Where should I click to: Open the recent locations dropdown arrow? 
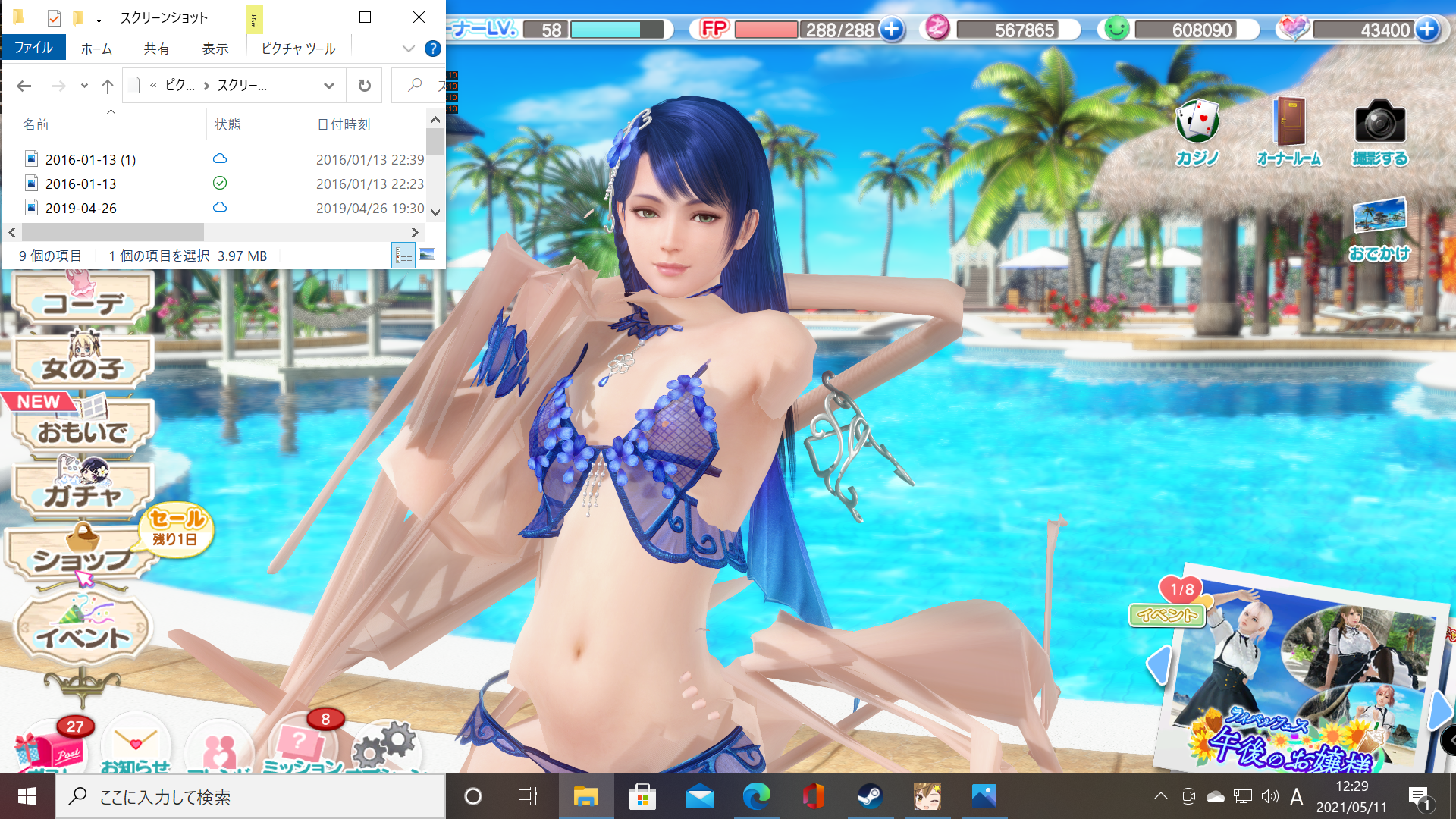[84, 86]
